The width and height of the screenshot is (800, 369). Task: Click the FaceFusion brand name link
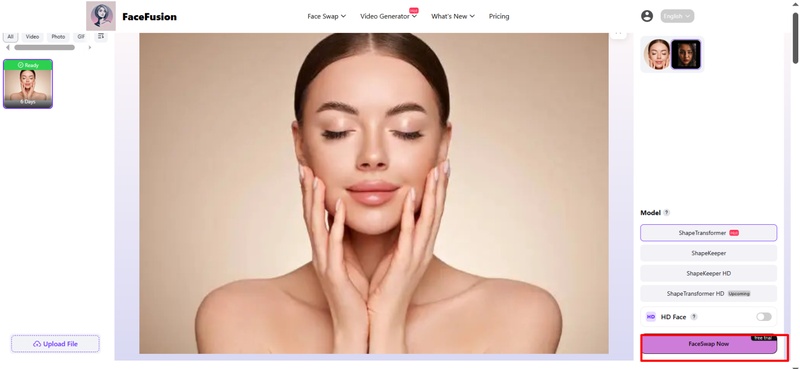(x=149, y=16)
